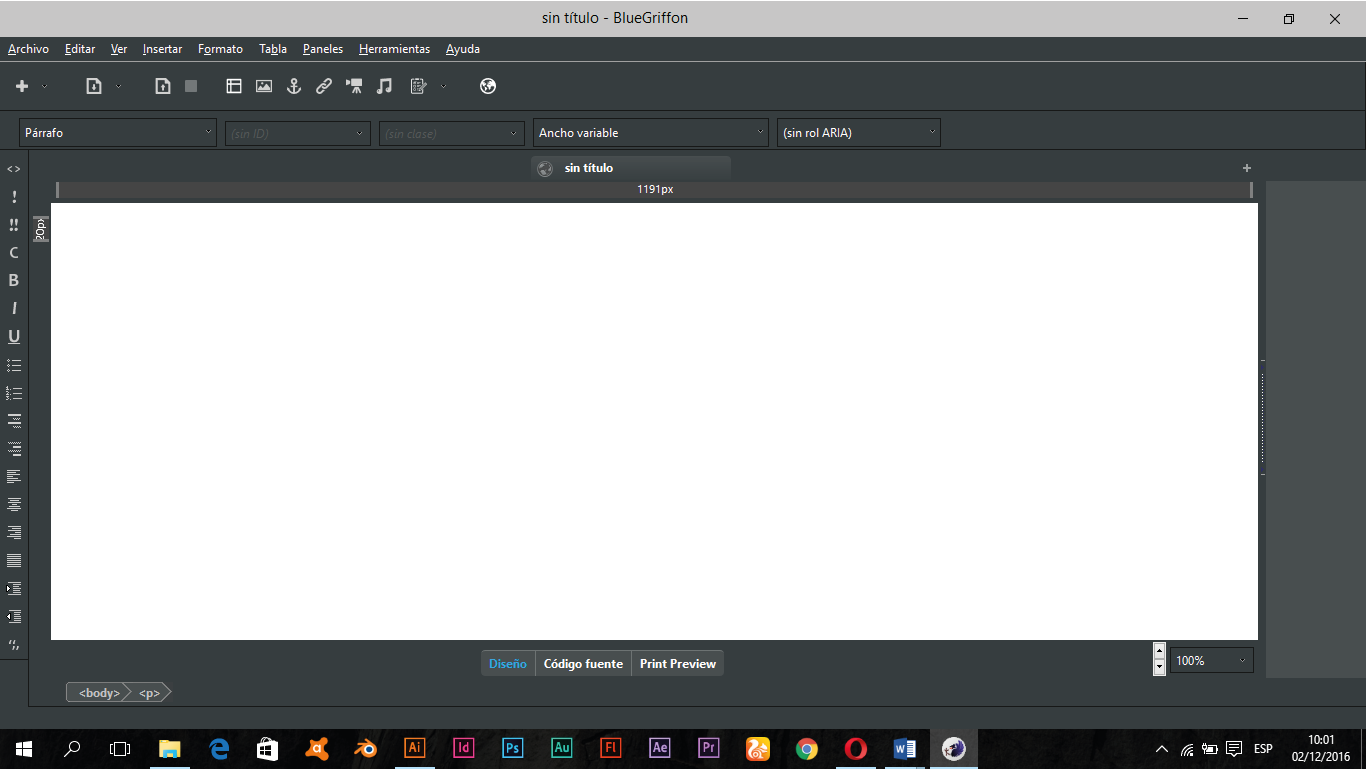Click the anchor icon in the toolbar
The height and width of the screenshot is (769, 1366).
point(294,87)
